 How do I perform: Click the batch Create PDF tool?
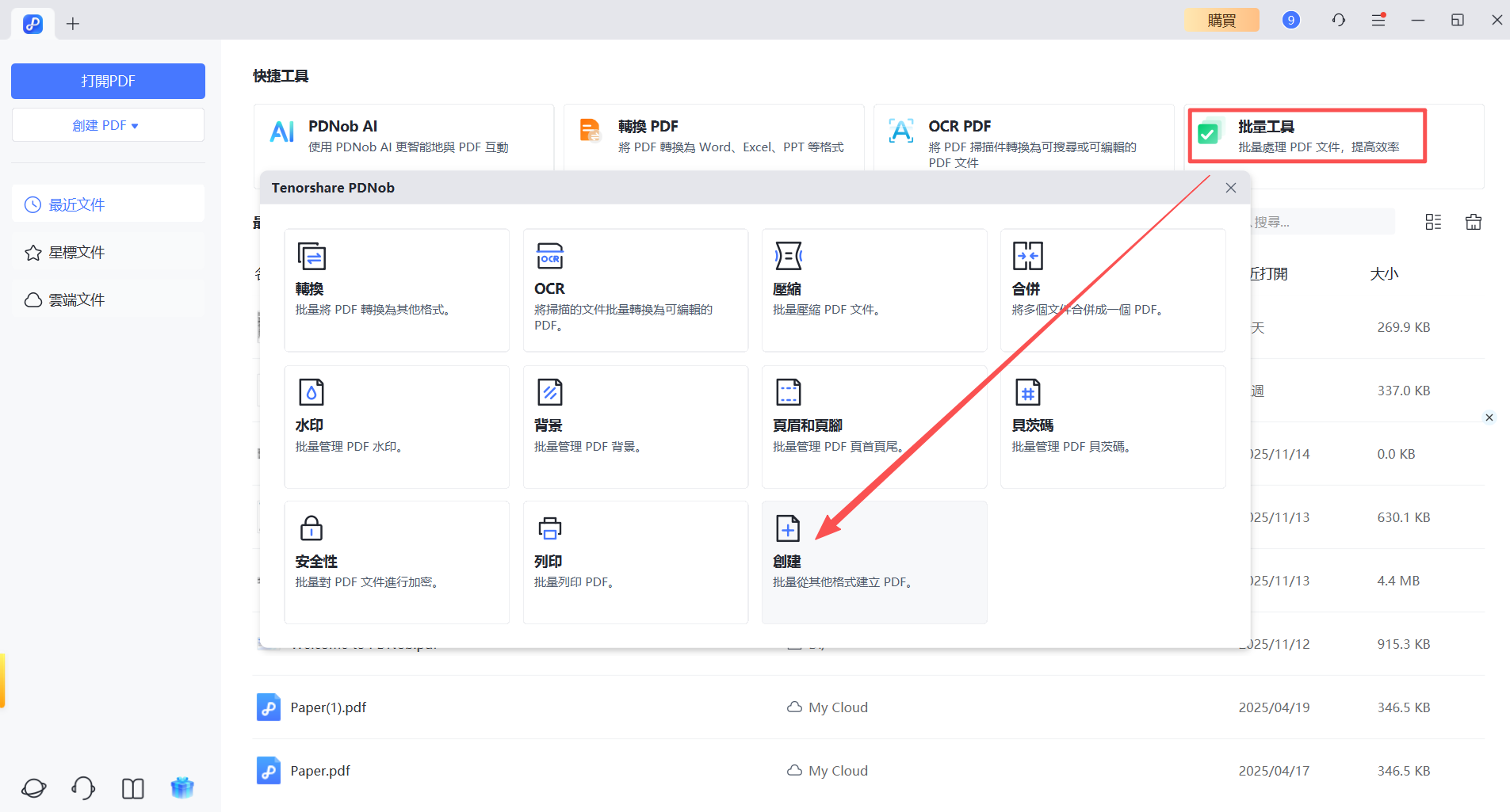click(874, 562)
